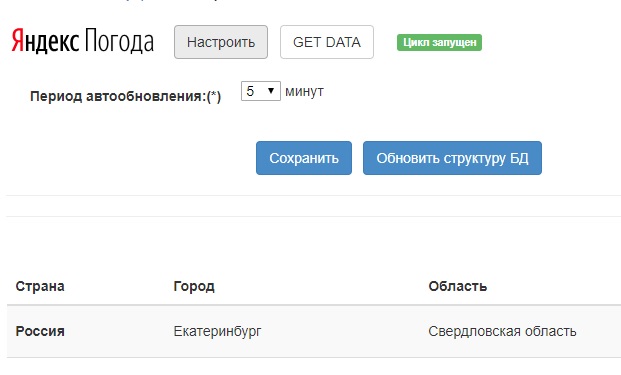The image size is (621, 375).
Task: Click the Страна column header
Action: click(x=40, y=286)
